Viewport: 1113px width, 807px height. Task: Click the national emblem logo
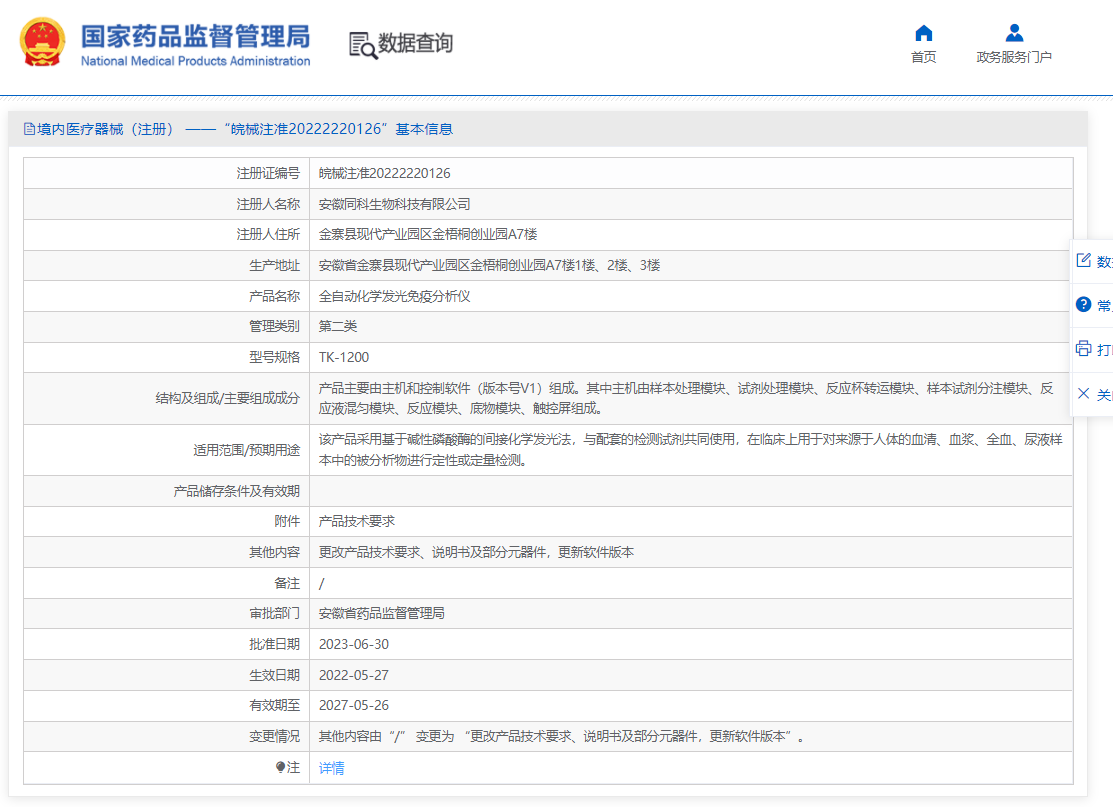43,43
